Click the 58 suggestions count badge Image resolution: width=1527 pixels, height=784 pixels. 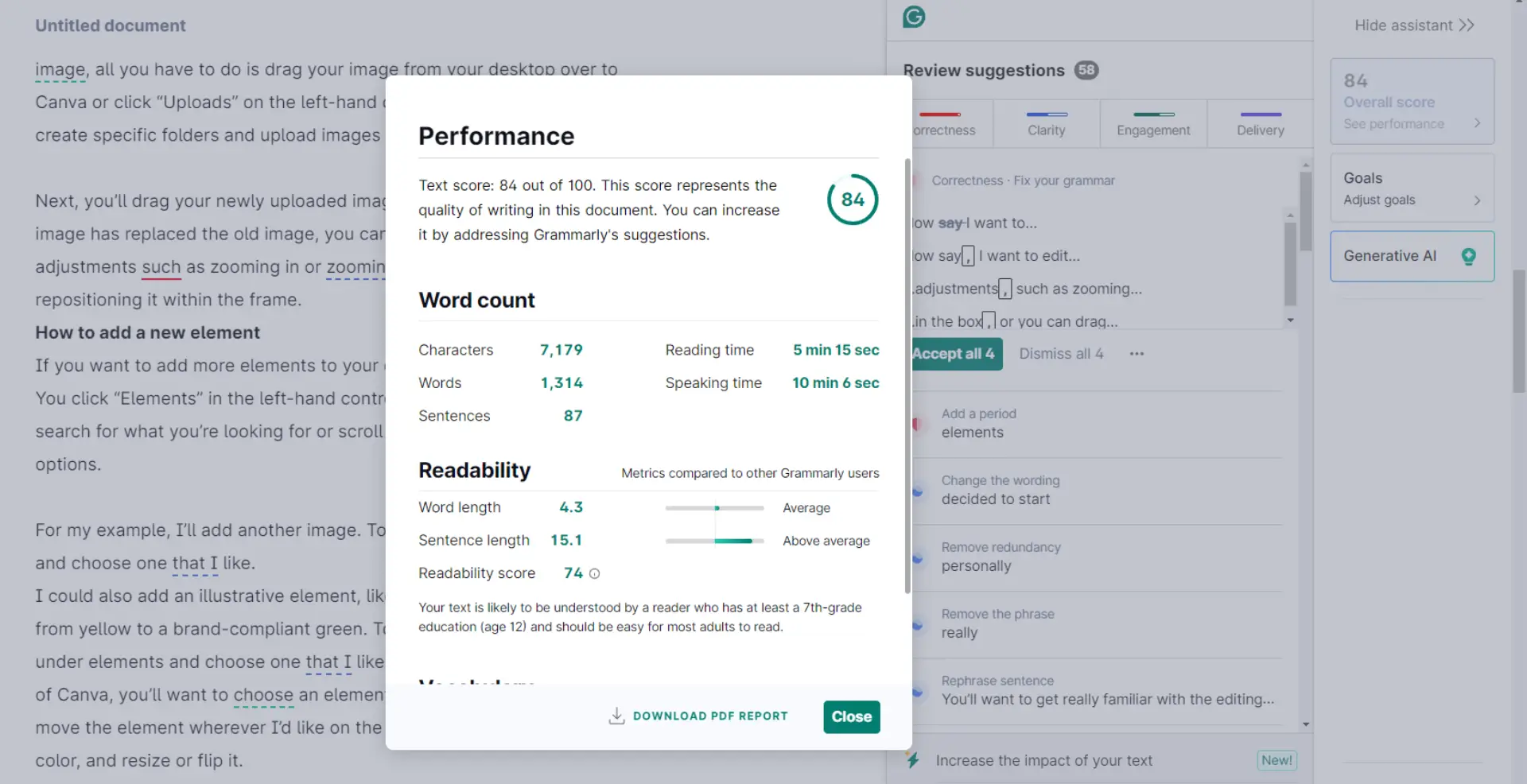click(x=1086, y=70)
